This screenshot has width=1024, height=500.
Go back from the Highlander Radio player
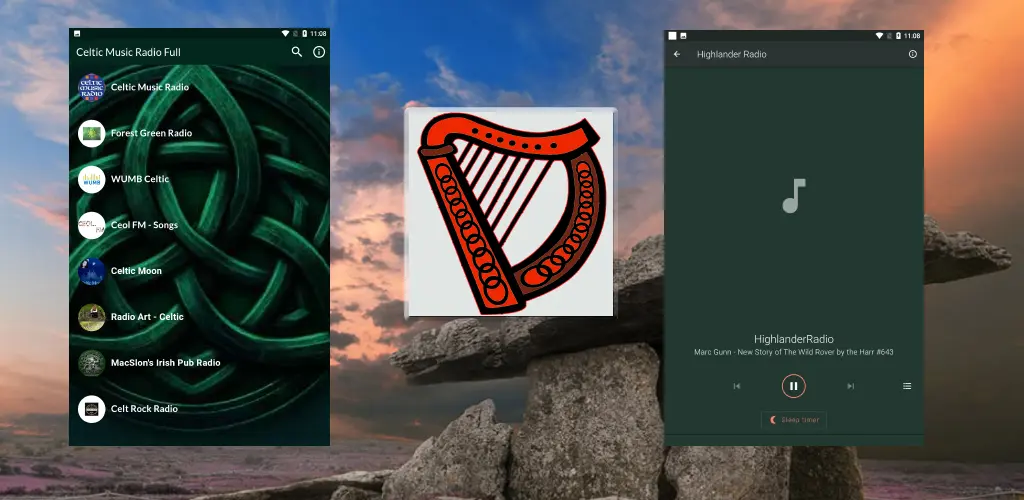click(x=677, y=54)
